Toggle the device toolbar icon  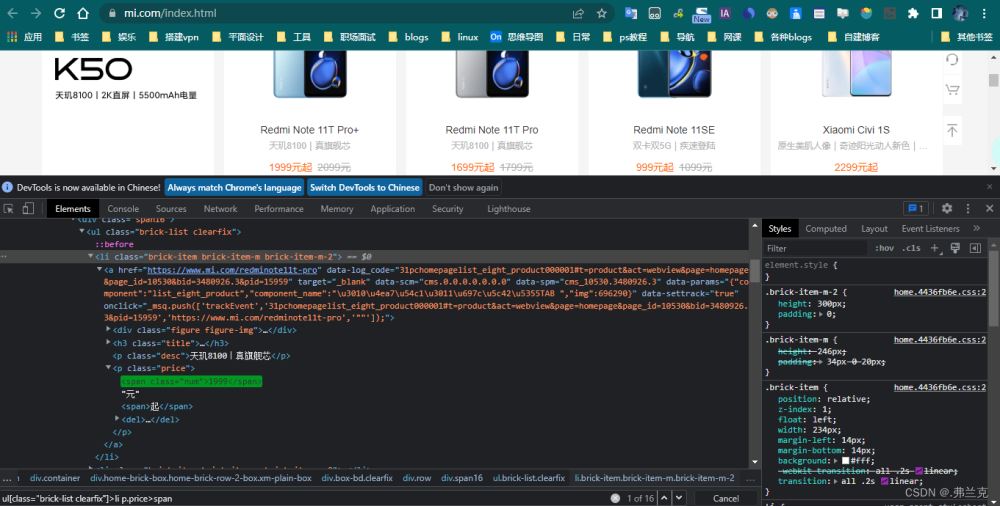tap(28, 209)
